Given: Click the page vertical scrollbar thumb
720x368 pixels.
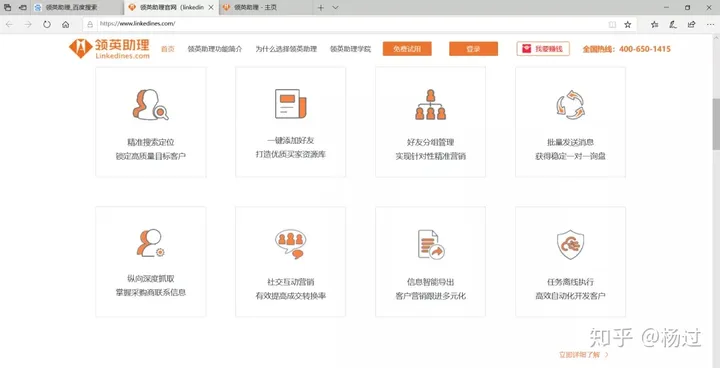Looking at the screenshot, I should [x=716, y=124].
